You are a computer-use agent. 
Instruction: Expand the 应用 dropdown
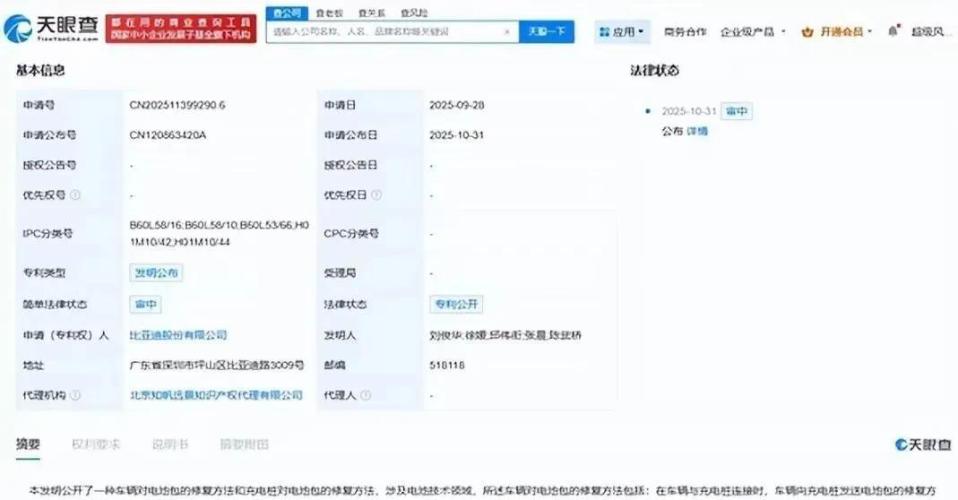[x=622, y=32]
